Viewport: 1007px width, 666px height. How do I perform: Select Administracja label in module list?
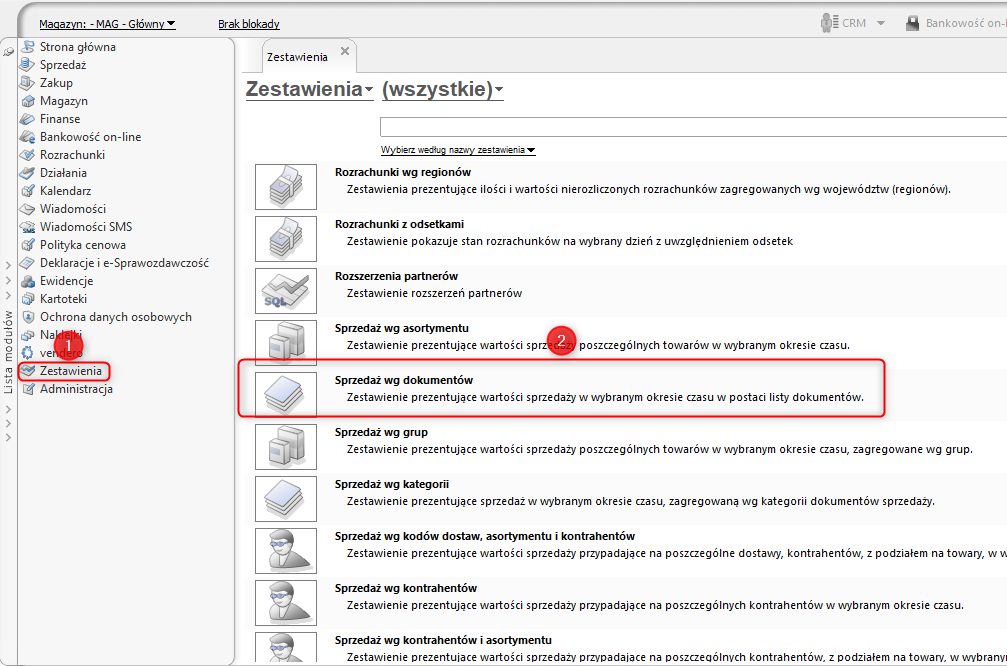click(x=76, y=389)
